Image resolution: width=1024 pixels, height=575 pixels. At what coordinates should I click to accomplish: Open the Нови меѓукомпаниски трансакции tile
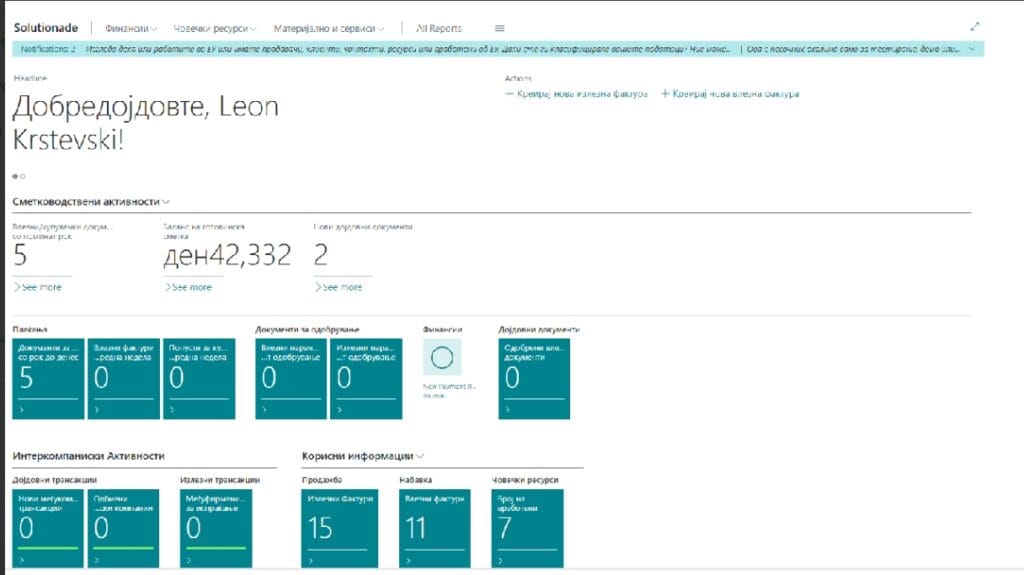click(48, 529)
